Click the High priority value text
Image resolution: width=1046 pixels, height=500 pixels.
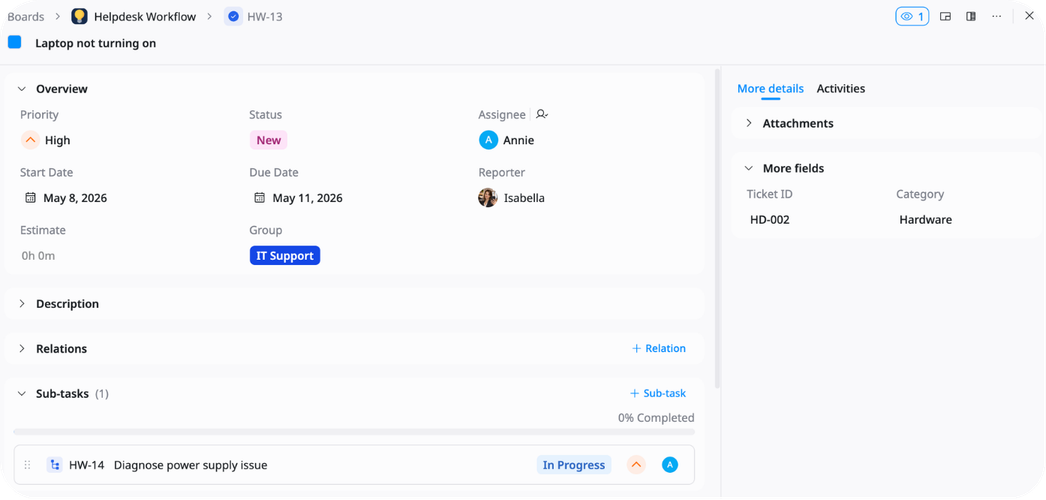57,140
